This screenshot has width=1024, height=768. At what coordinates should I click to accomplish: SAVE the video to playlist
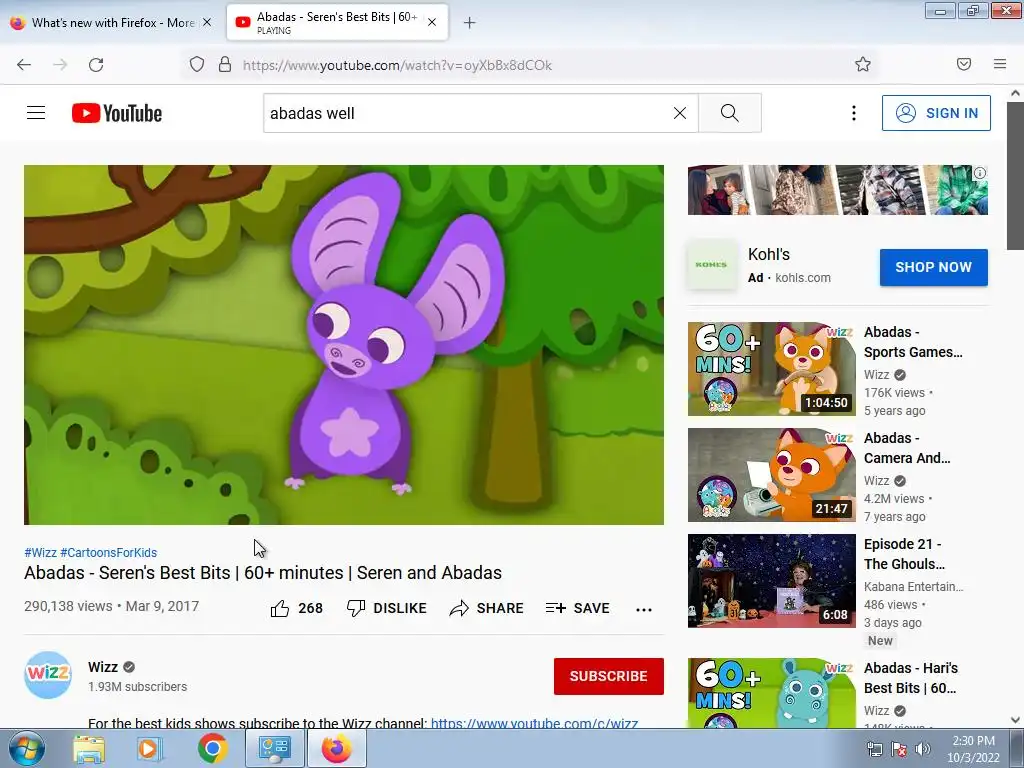[x=577, y=608]
